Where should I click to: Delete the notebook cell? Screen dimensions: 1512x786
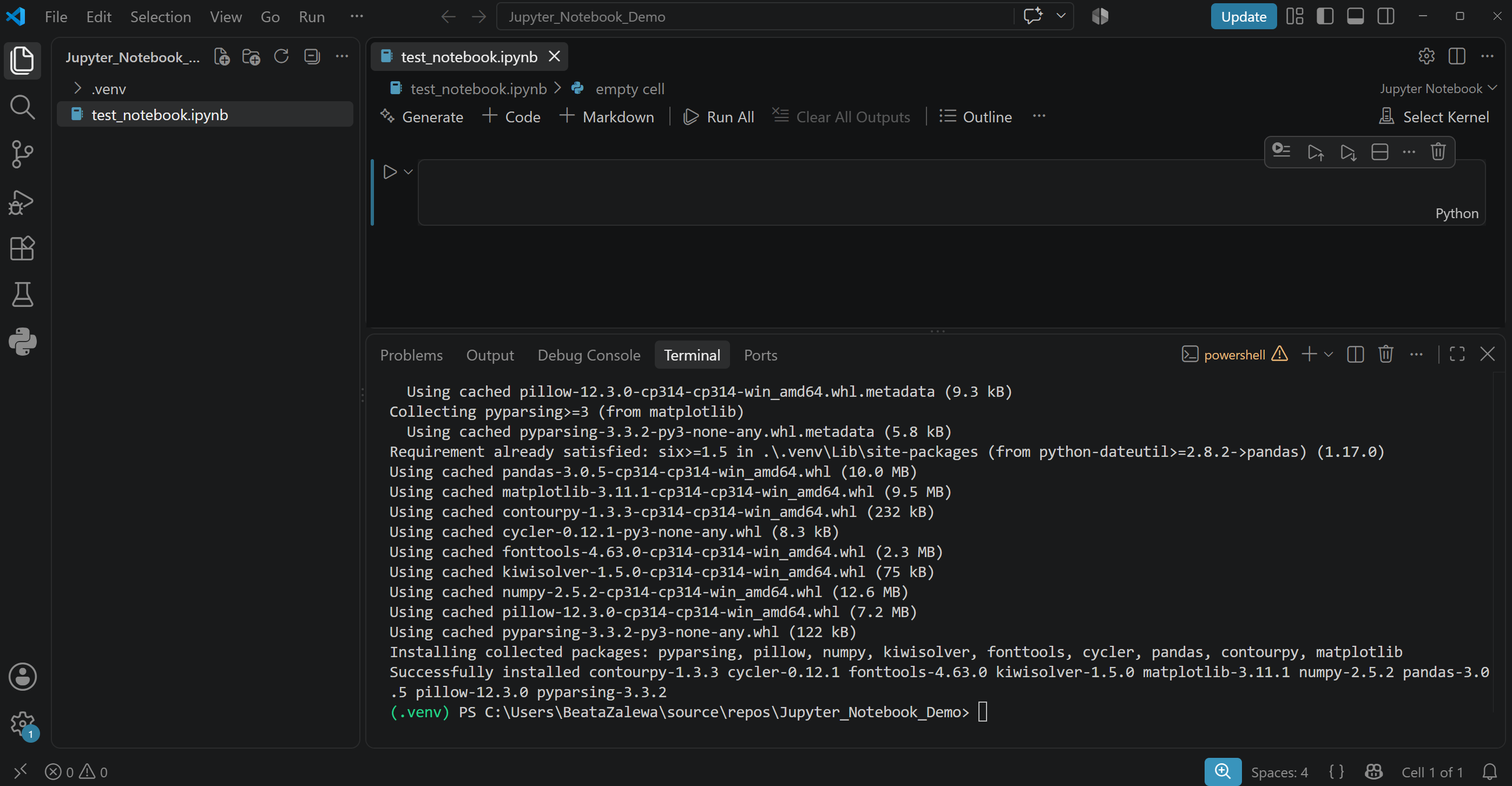[1437, 152]
